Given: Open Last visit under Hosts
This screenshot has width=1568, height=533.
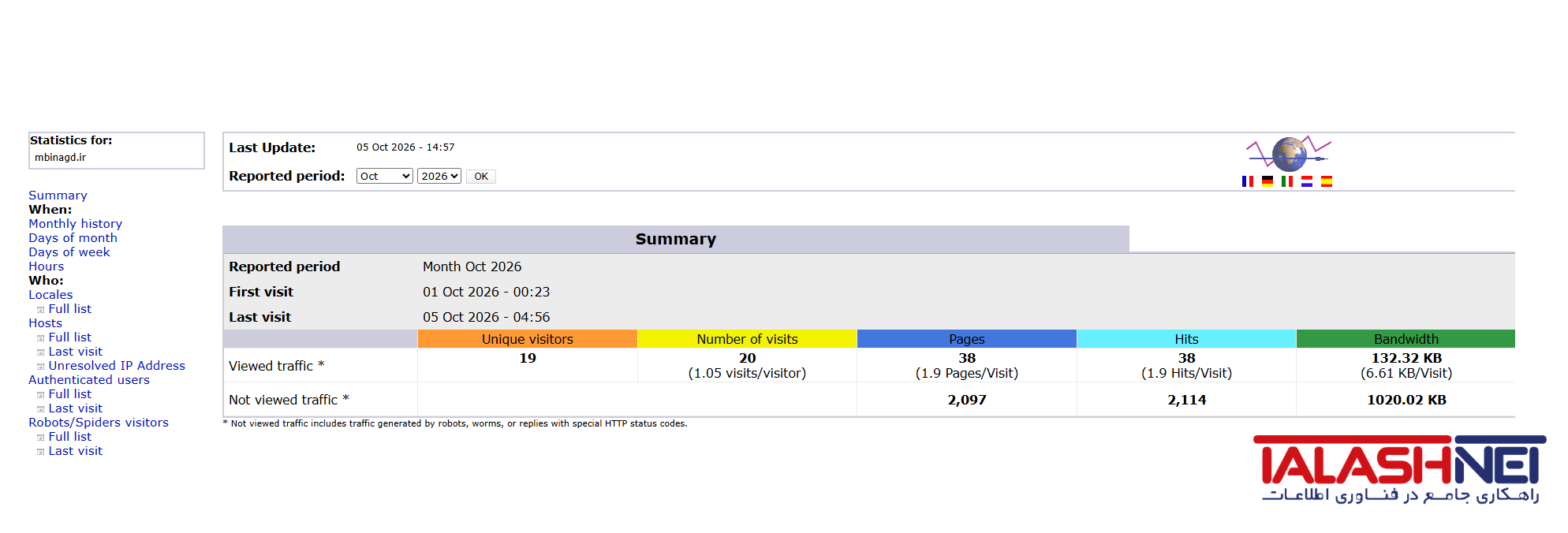Looking at the screenshot, I should (75, 352).
